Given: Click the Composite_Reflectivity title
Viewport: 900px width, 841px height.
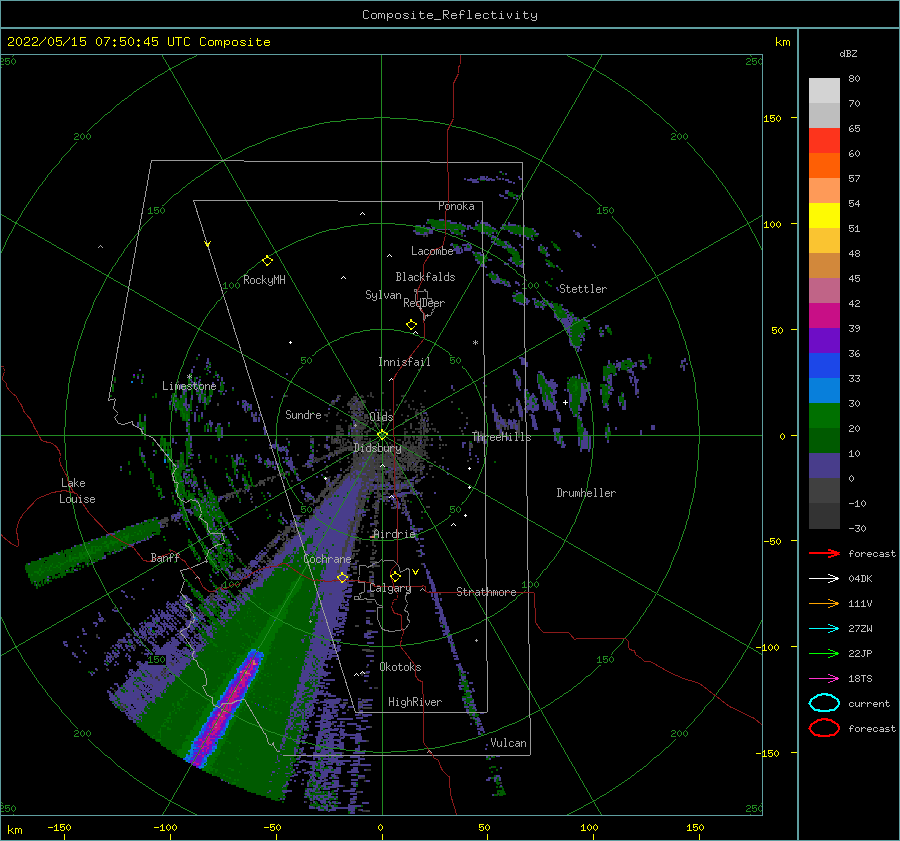Looking at the screenshot, I should (x=450, y=15).
